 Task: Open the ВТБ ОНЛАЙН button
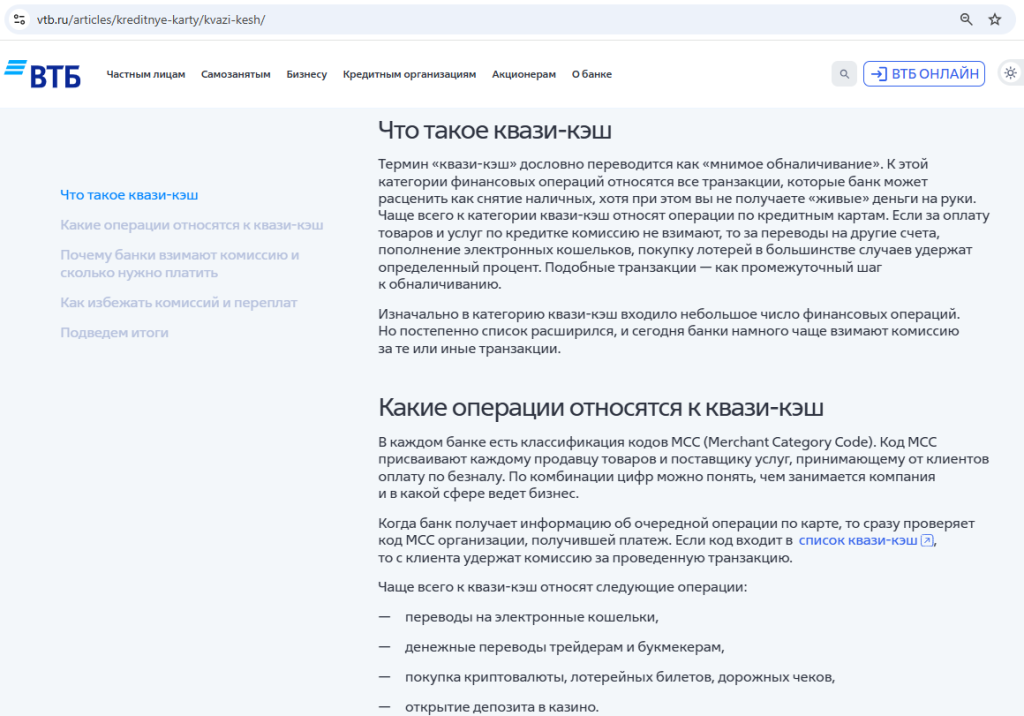pyautogui.click(x=923, y=73)
